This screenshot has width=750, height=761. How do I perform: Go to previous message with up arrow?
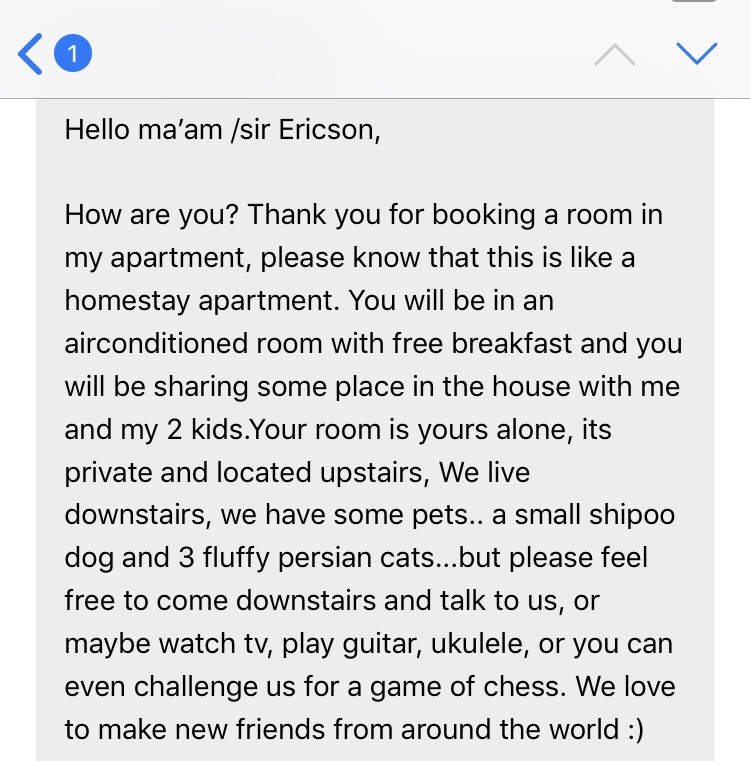pos(614,54)
